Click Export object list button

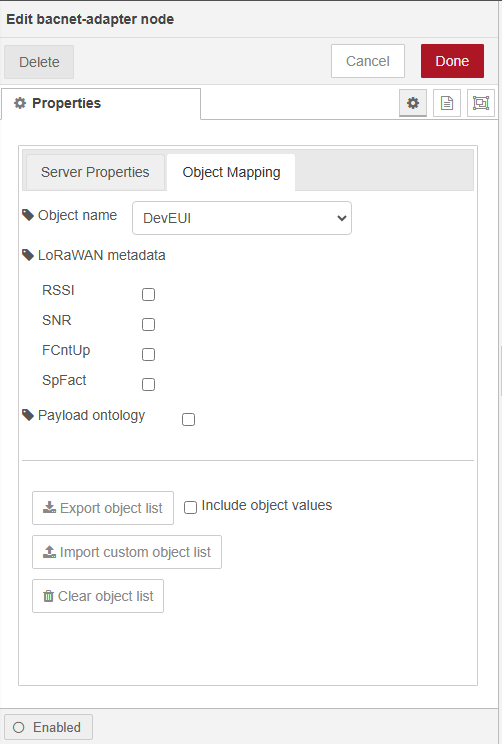click(103, 508)
